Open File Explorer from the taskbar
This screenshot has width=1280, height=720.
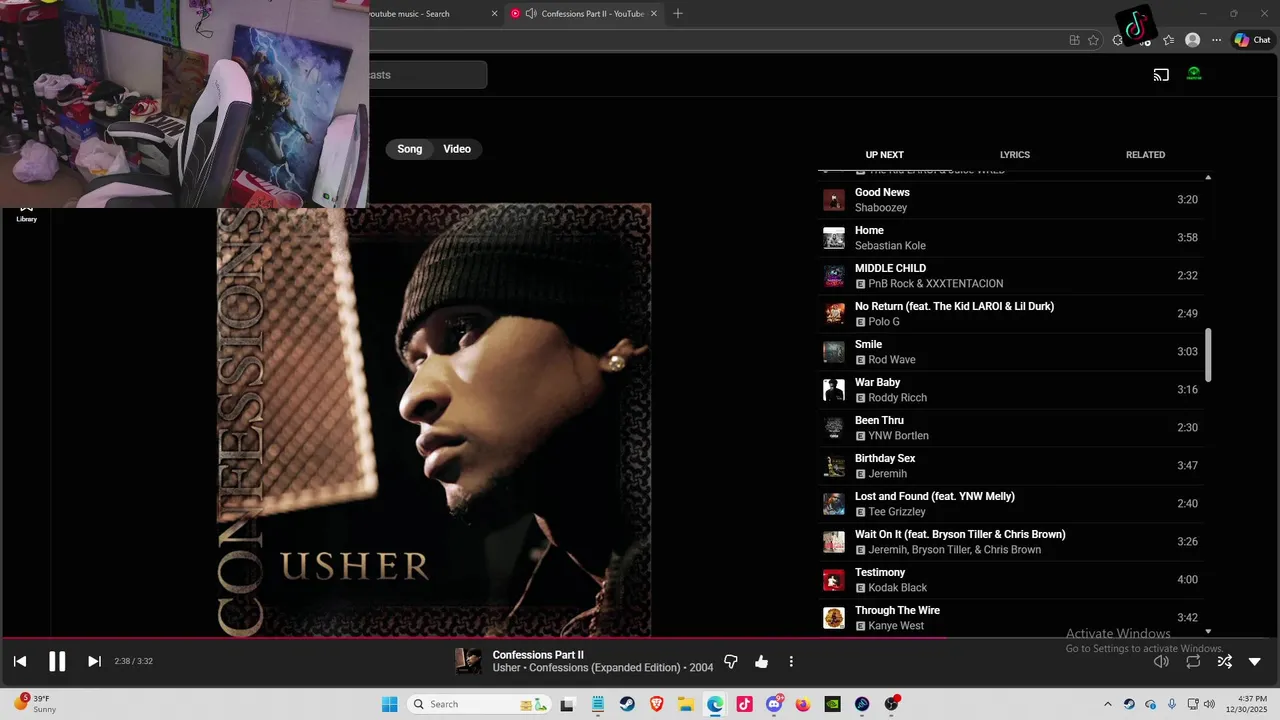(686, 704)
